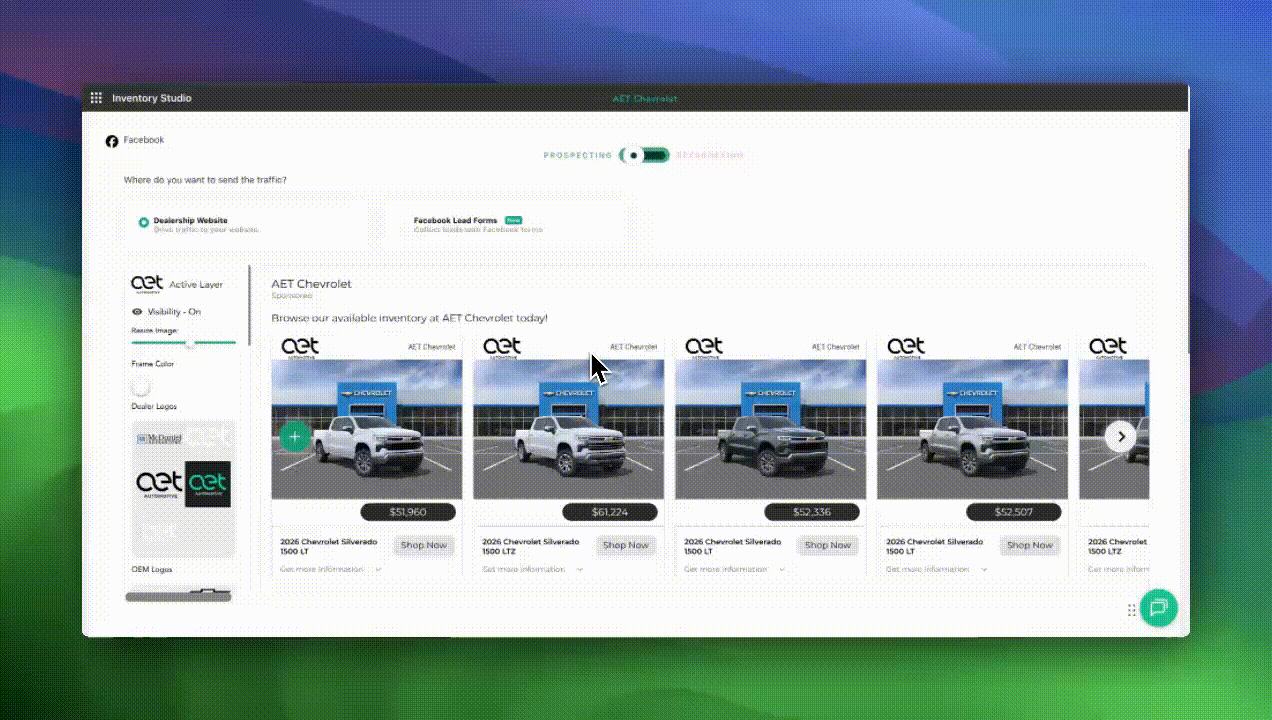Open the app grid menu icon
Image resolution: width=1272 pixels, height=720 pixels.
[96, 98]
